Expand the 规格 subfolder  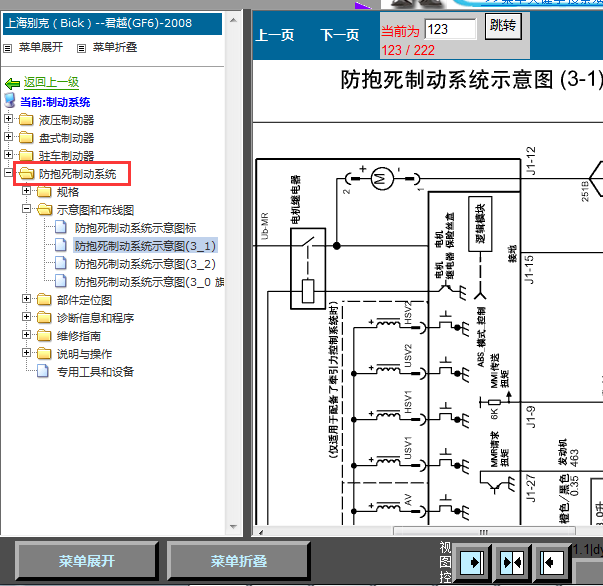click(x=26, y=190)
